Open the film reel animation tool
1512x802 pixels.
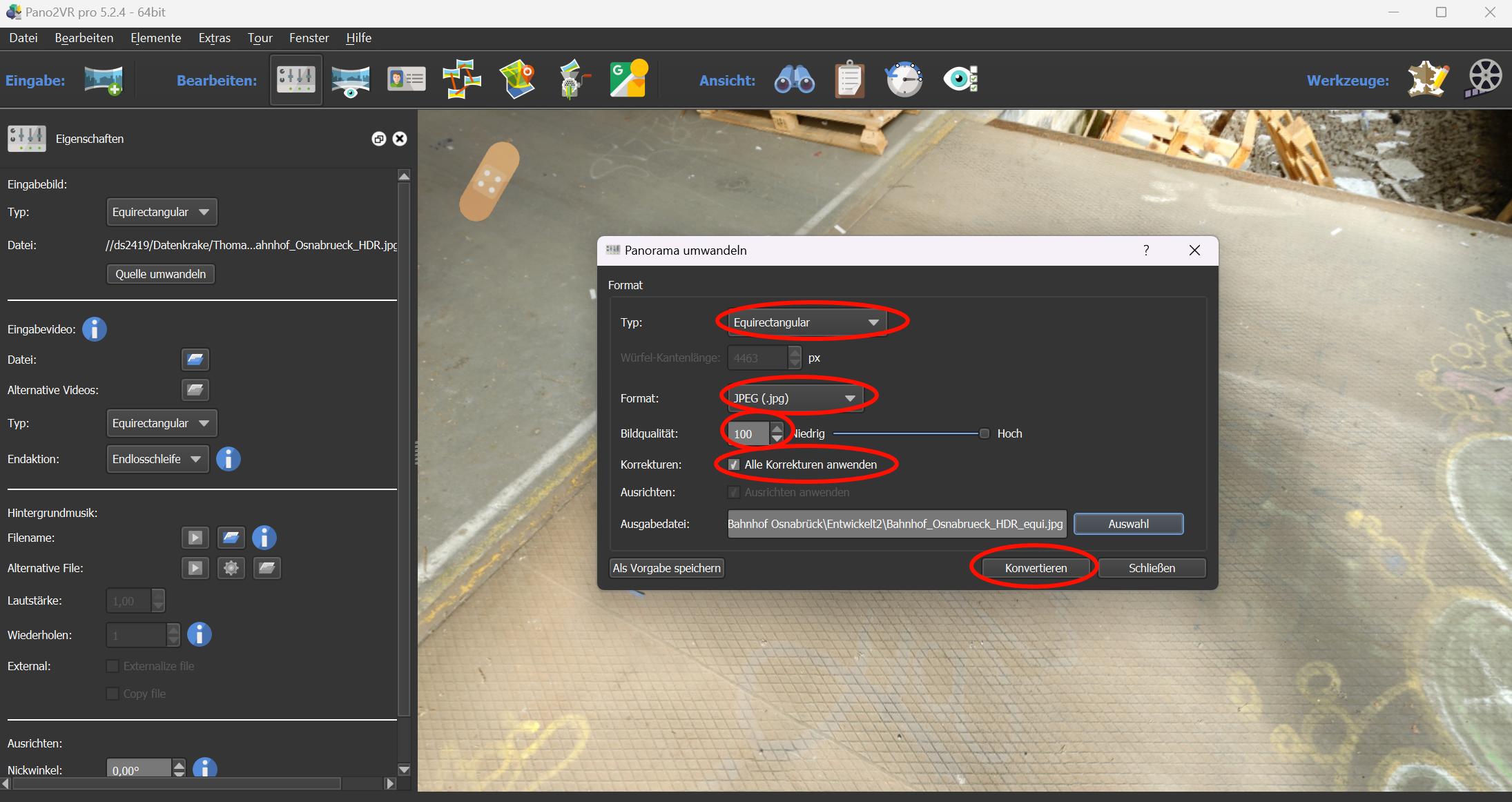pyautogui.click(x=1483, y=78)
